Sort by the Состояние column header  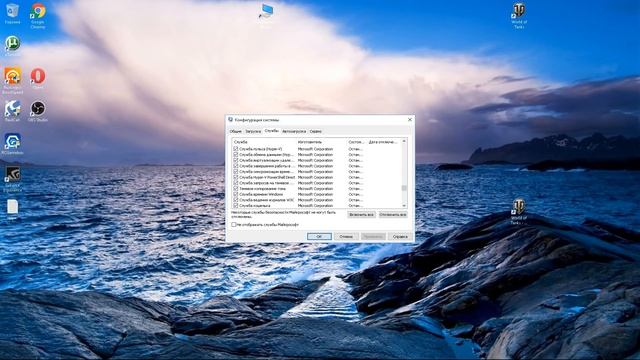tap(357, 142)
